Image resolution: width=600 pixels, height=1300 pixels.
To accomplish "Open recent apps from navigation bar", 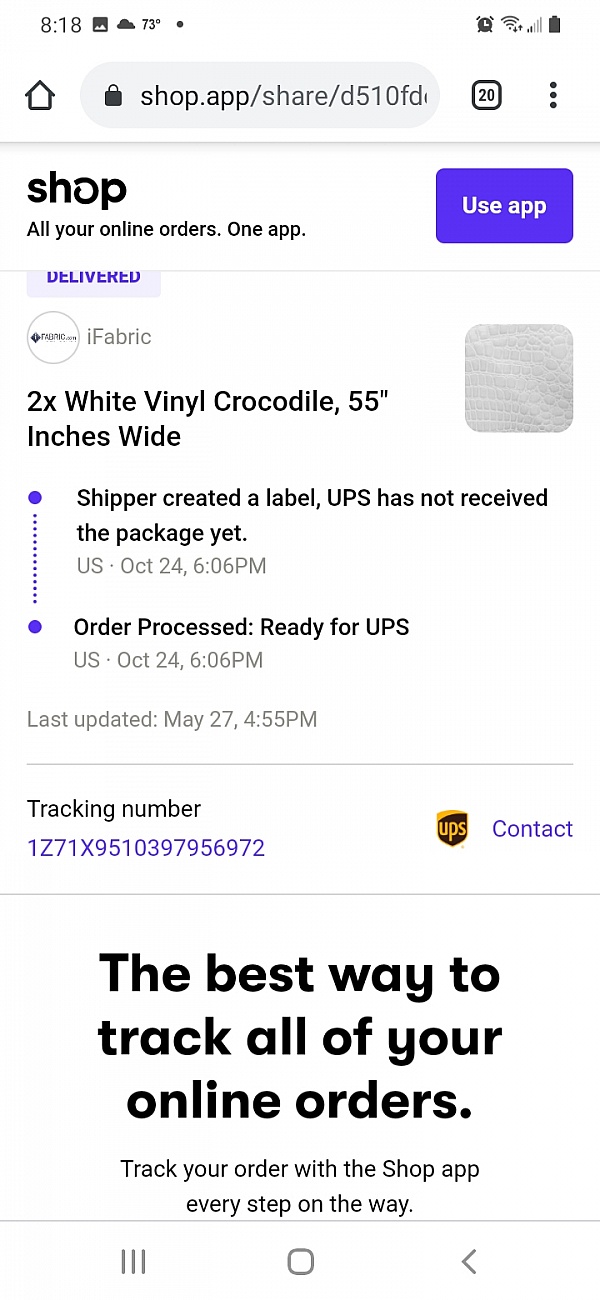I will point(133,1261).
